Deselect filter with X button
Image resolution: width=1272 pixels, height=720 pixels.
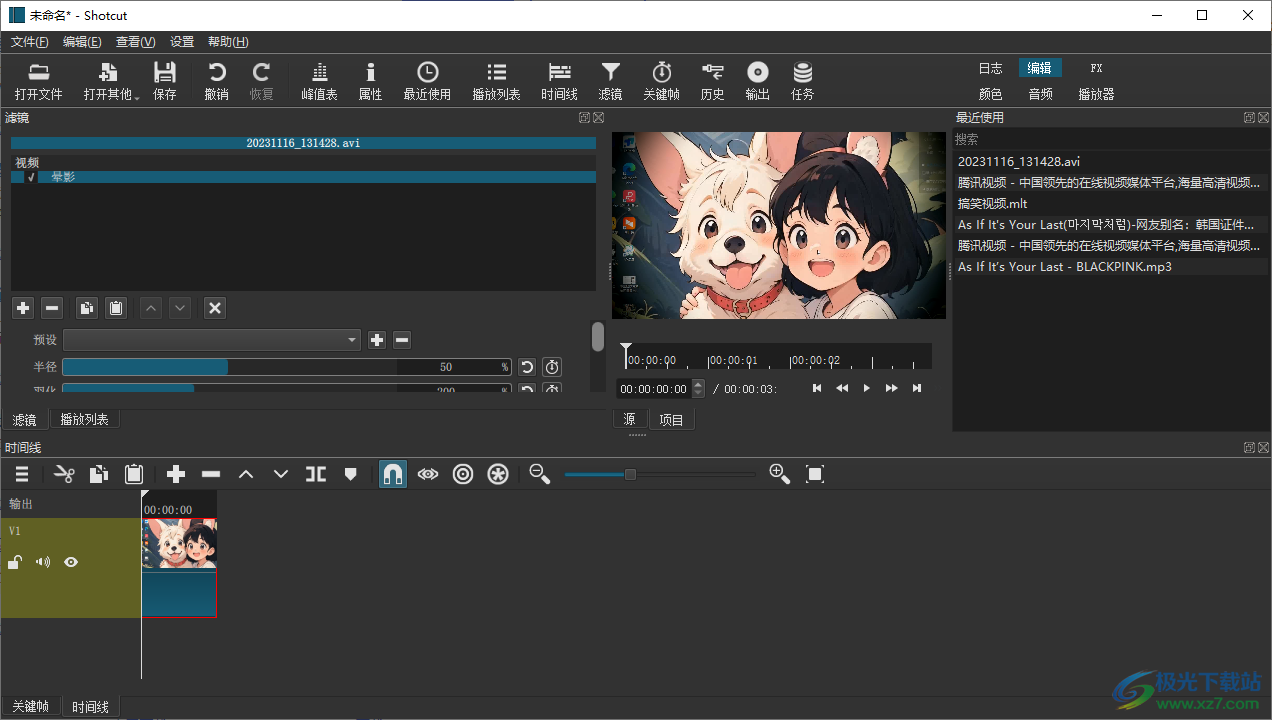[215, 308]
